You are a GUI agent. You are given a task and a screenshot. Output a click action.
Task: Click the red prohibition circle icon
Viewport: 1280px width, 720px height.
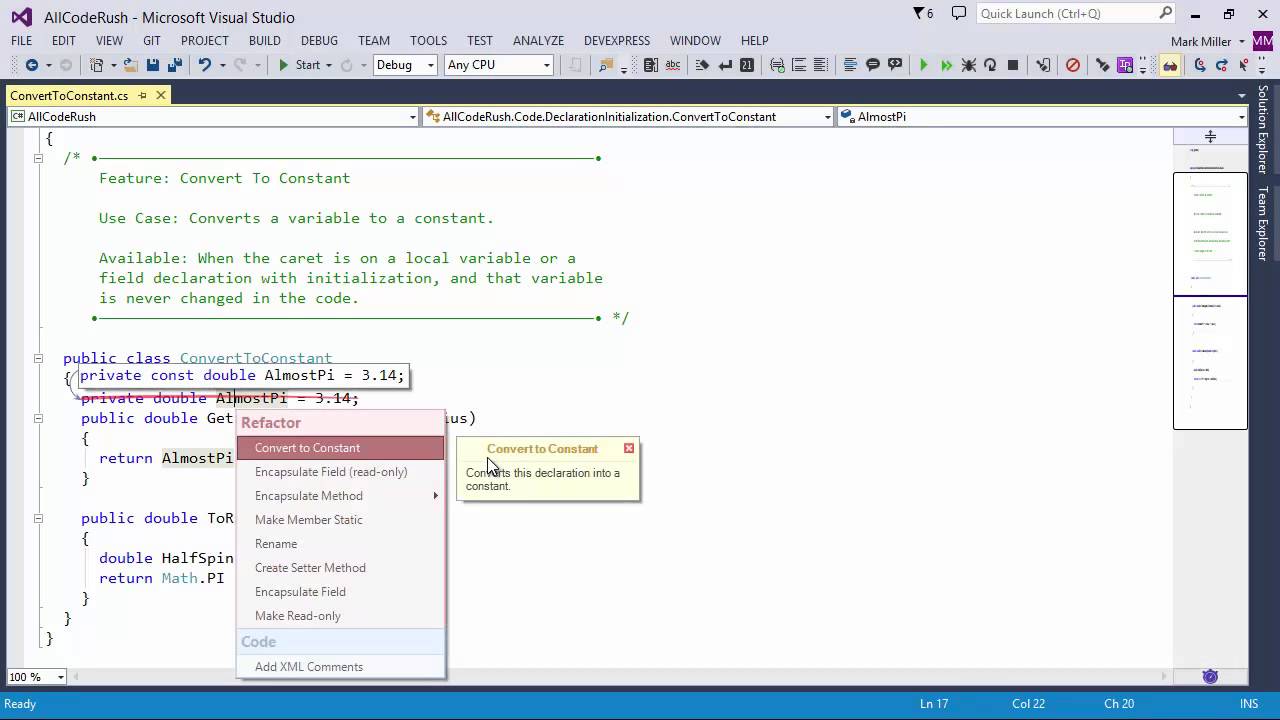(x=1073, y=65)
